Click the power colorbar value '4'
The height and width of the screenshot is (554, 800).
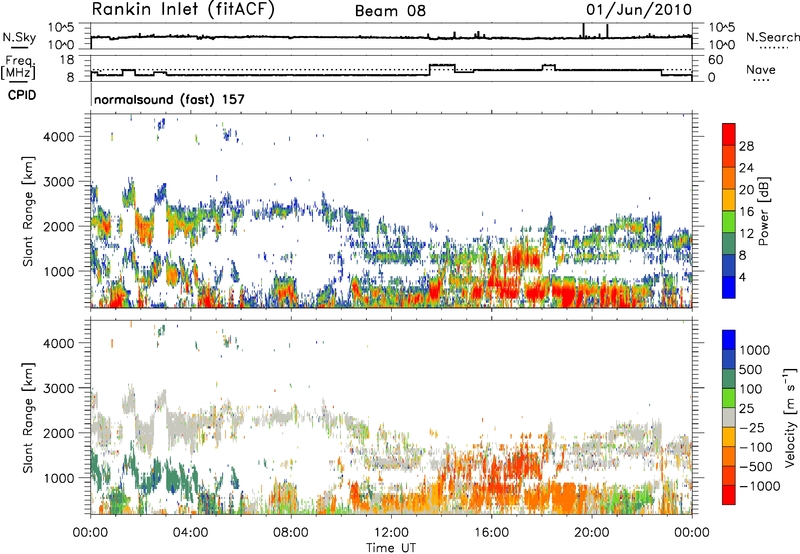[x=743, y=277]
